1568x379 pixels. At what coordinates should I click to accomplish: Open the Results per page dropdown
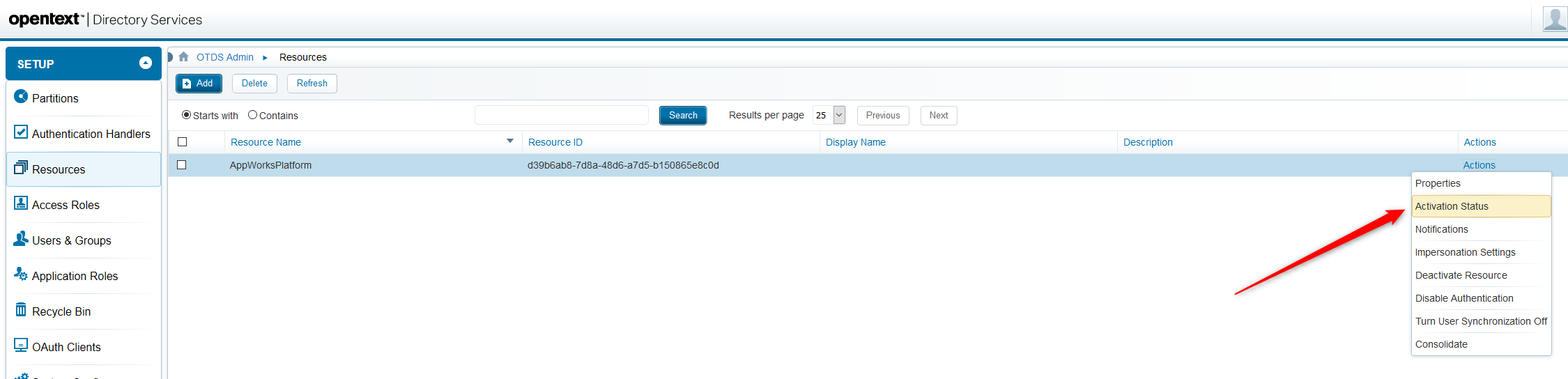click(x=839, y=115)
